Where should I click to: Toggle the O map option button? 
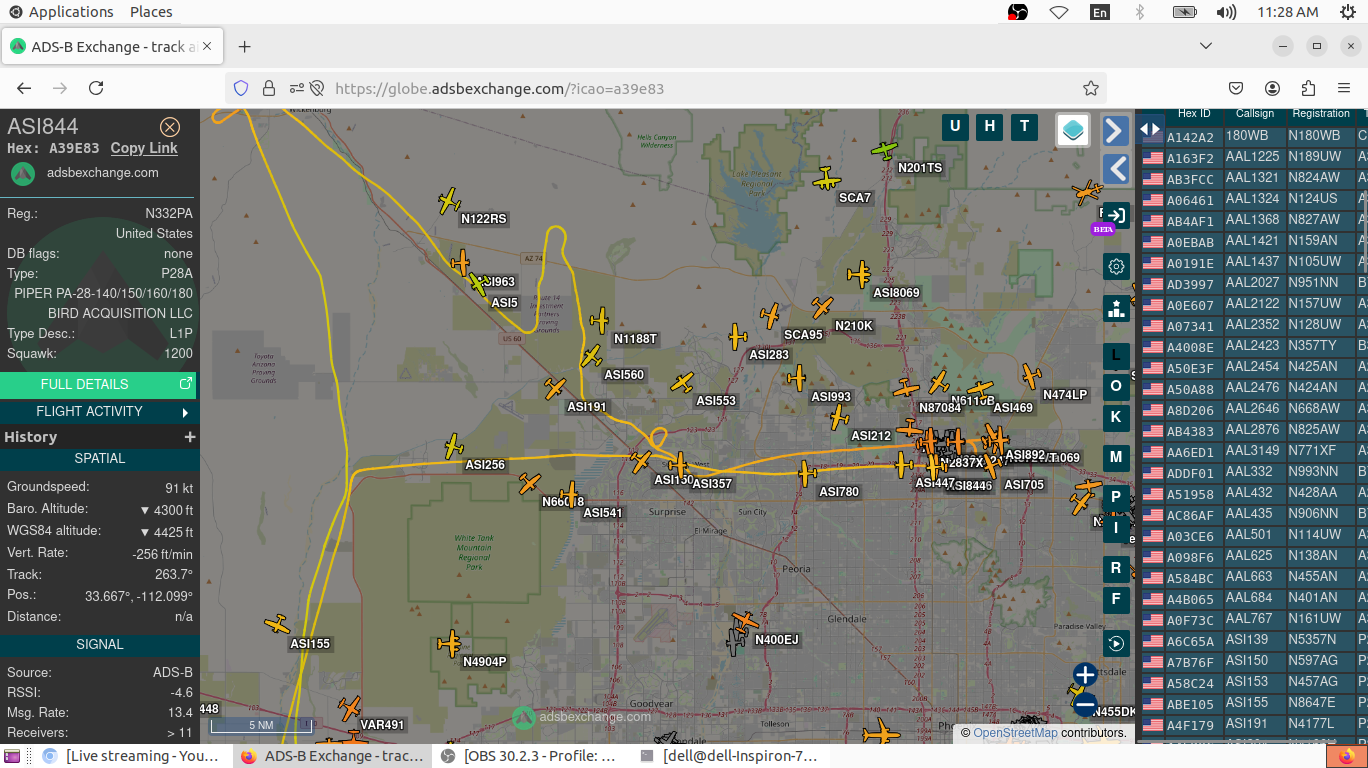[1116, 386]
